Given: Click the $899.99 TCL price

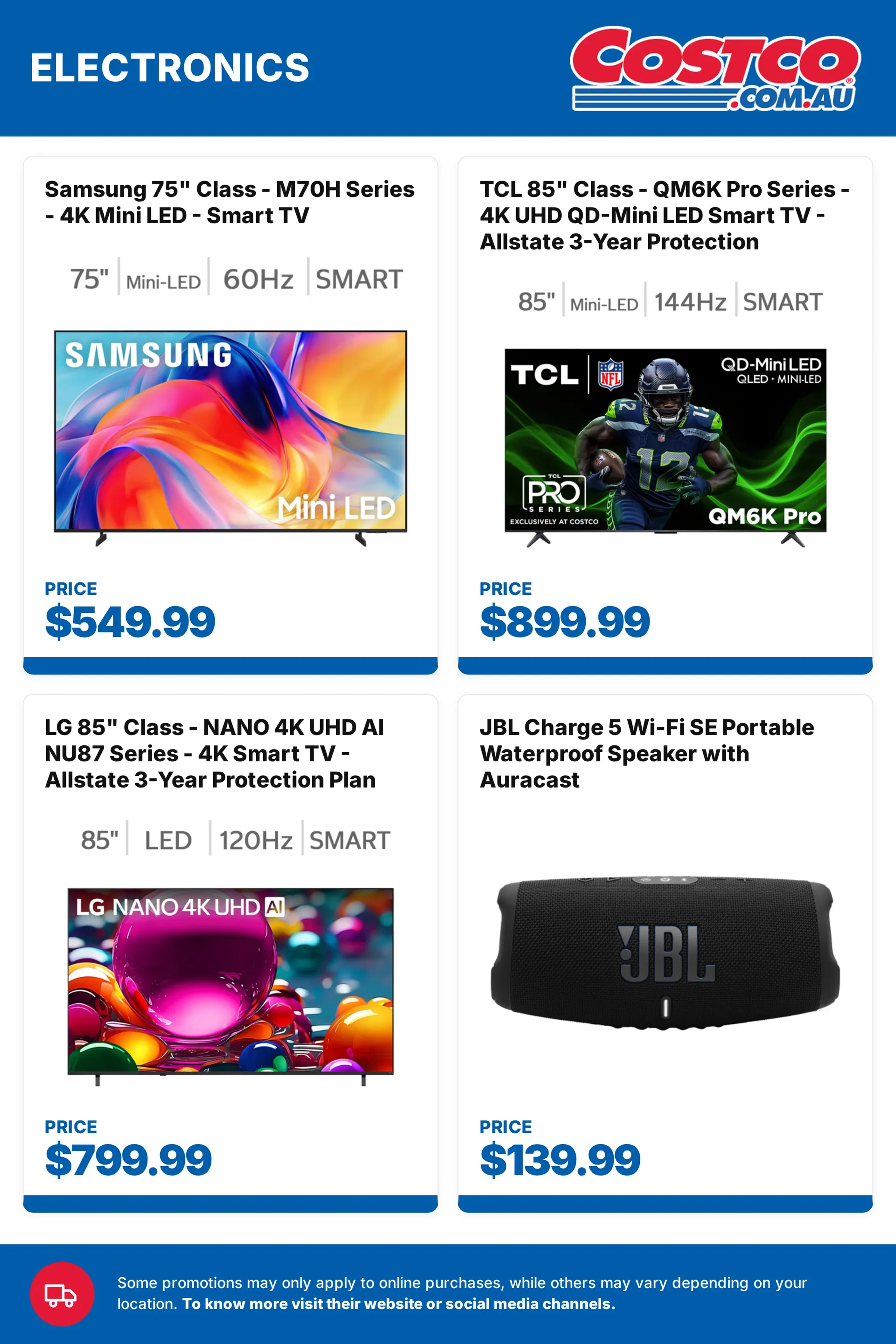Looking at the screenshot, I should [565, 622].
